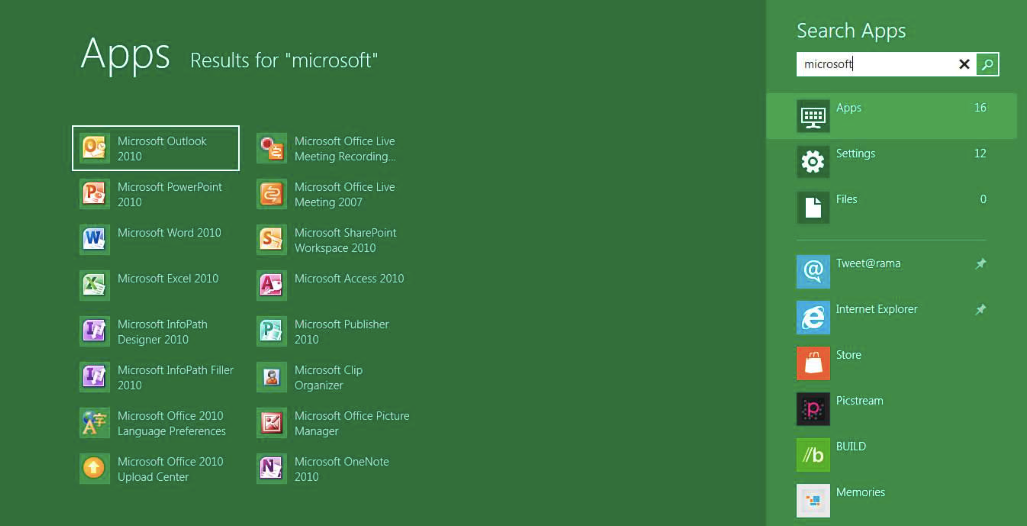The width and height of the screenshot is (1027, 526).
Task: Click the Store label in sidebar
Action: 849,355
